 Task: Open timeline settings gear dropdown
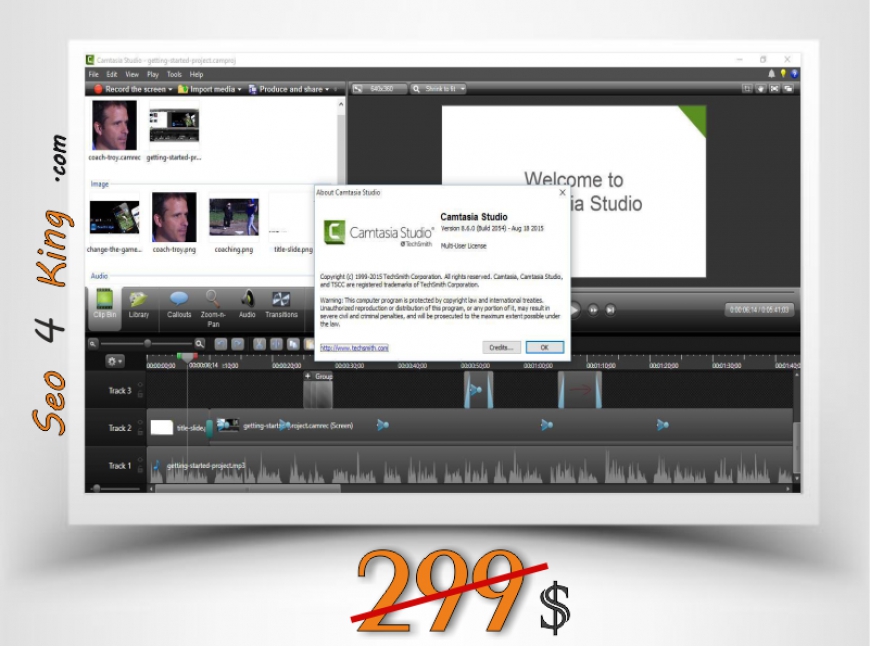115,361
